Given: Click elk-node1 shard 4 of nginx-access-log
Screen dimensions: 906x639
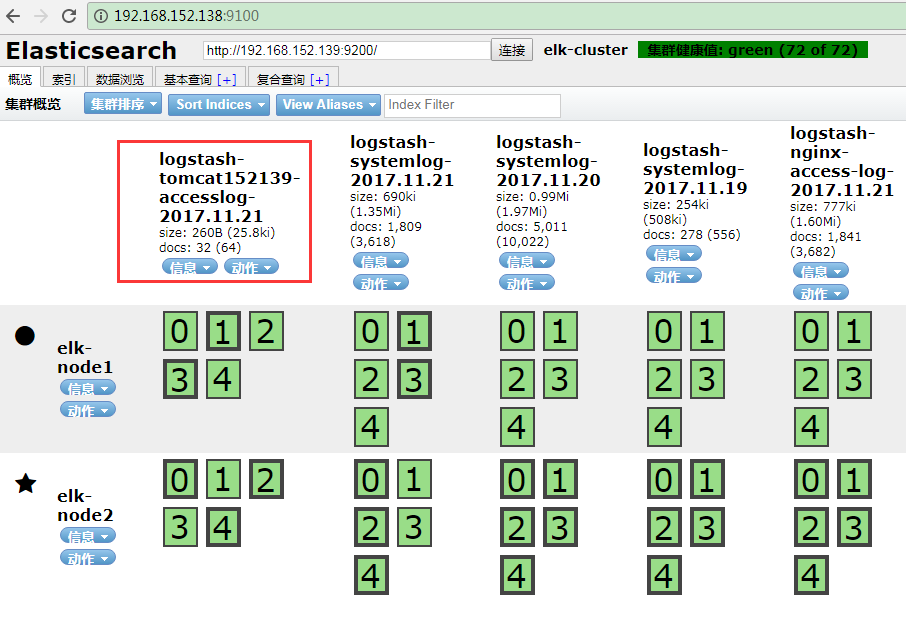Looking at the screenshot, I should (811, 427).
